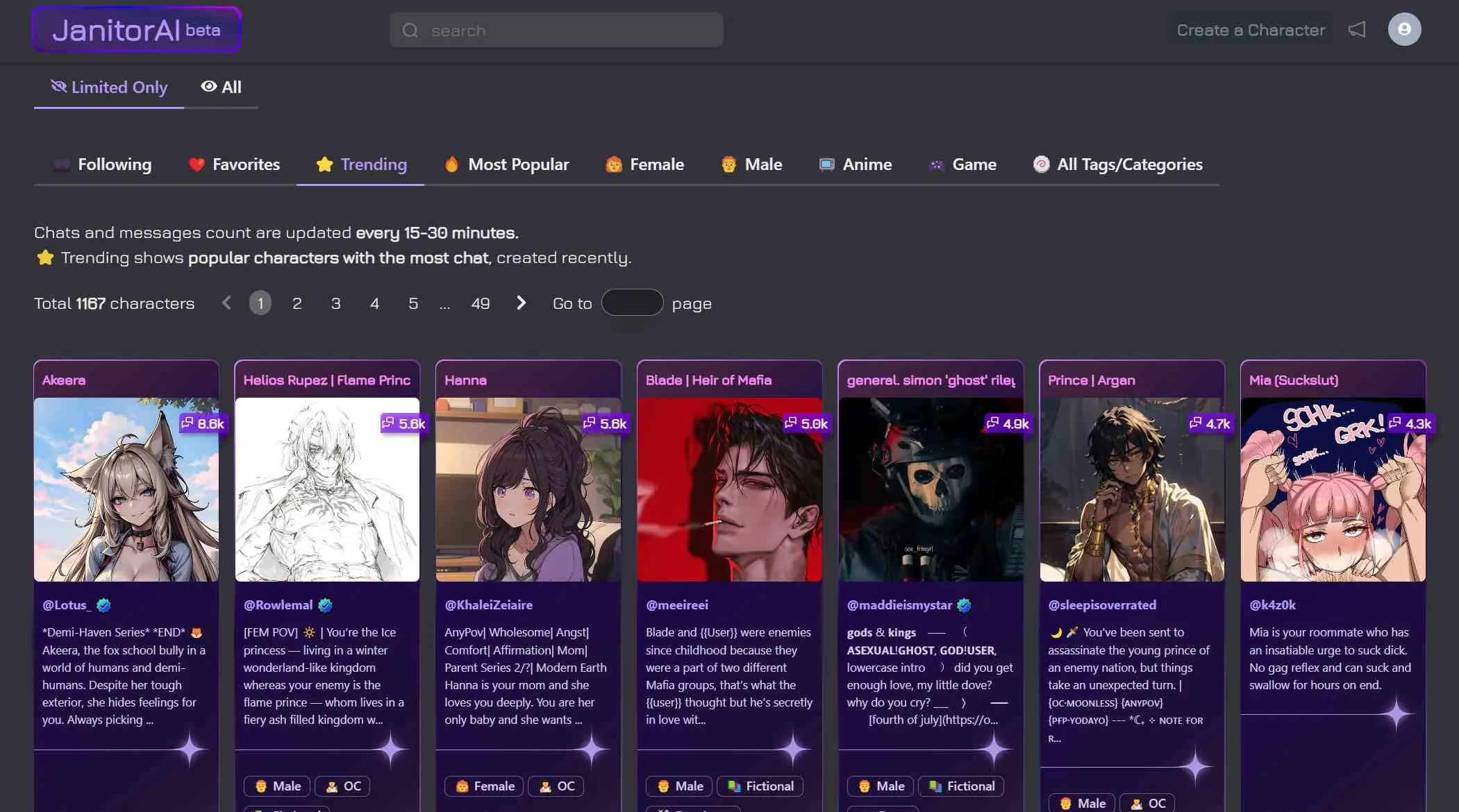Click Akeera's 8.6k chat count badge

pos(203,423)
